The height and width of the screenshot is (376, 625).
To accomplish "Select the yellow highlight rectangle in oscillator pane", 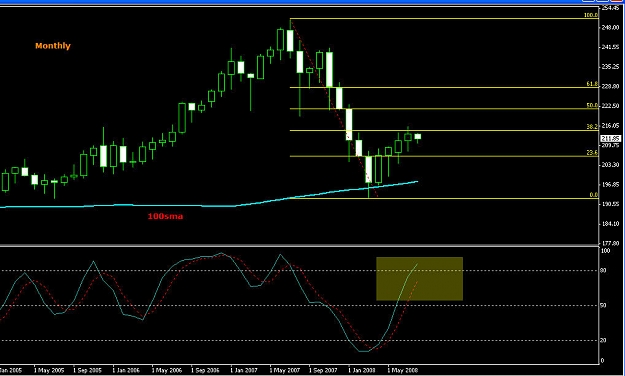I will pos(419,279).
